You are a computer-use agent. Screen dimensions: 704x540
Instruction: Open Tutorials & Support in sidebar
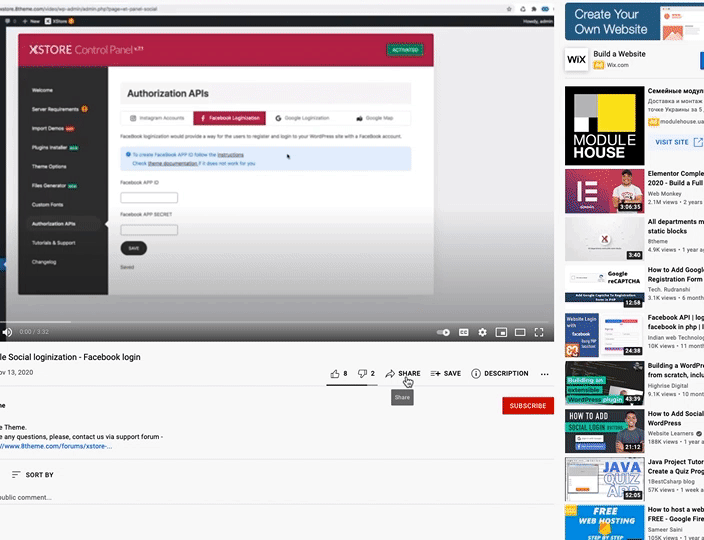point(53,243)
